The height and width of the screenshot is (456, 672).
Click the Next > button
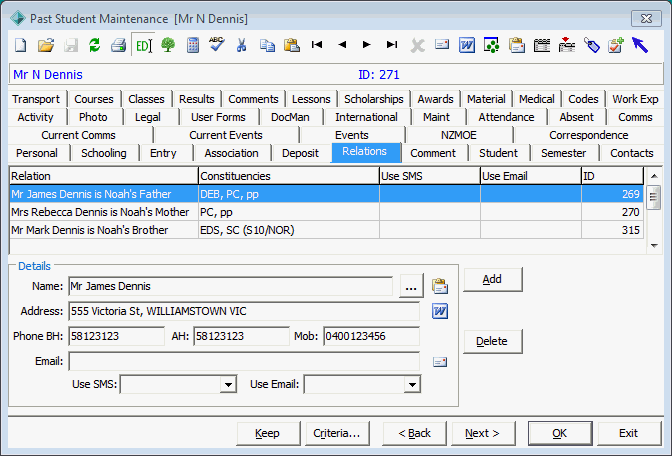pyautogui.click(x=483, y=433)
